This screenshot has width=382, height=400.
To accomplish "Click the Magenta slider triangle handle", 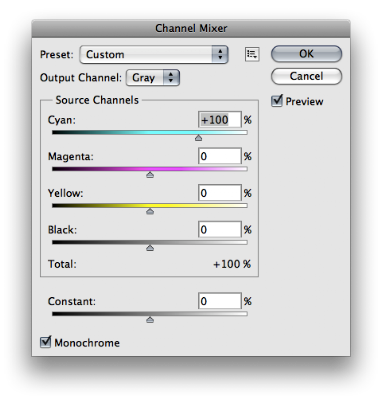I will [x=150, y=175].
